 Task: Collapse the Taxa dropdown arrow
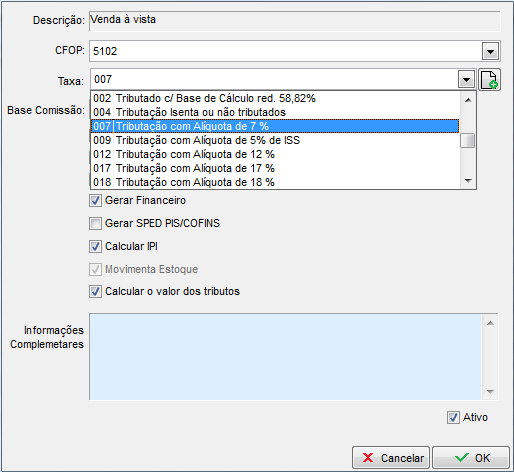point(466,80)
